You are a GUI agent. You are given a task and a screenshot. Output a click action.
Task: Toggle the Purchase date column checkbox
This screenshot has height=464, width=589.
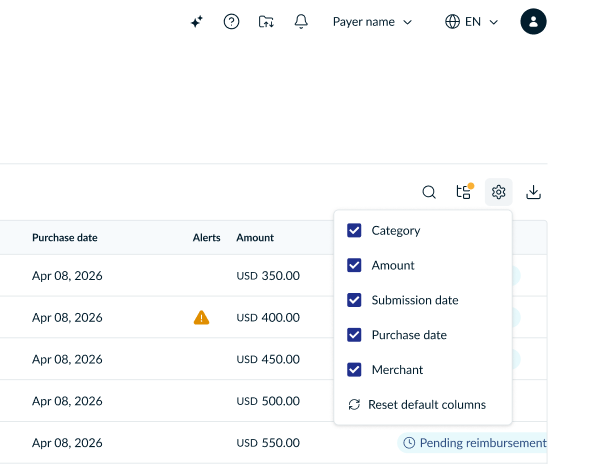pos(354,335)
